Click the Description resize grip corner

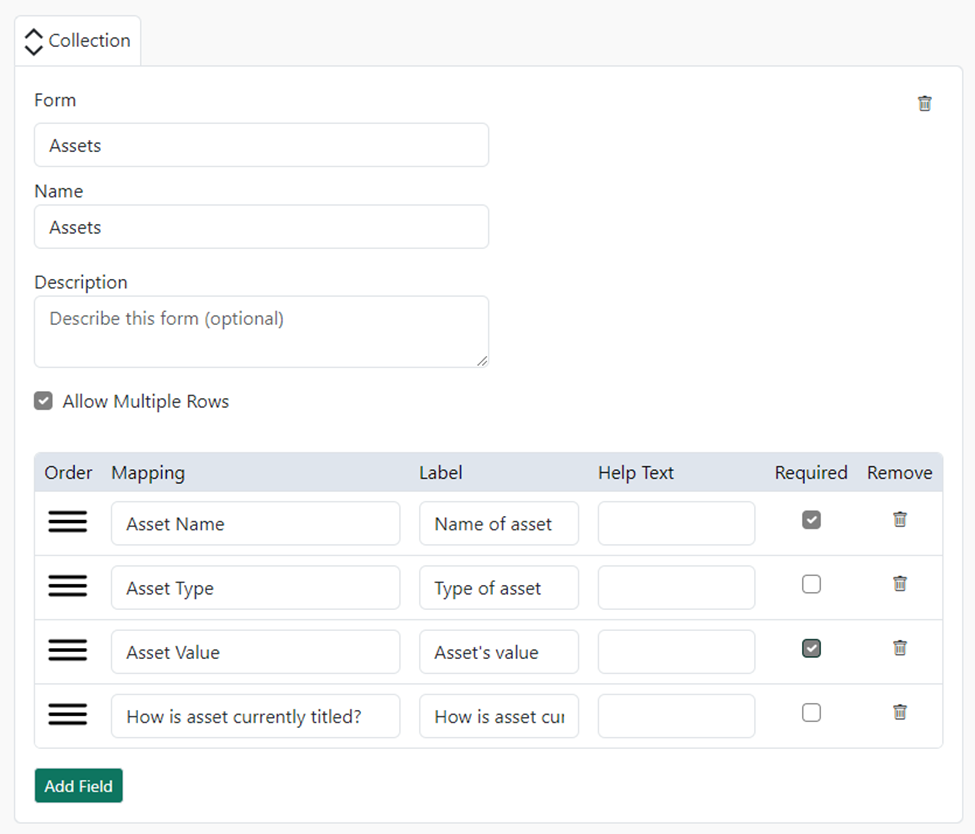(x=482, y=361)
